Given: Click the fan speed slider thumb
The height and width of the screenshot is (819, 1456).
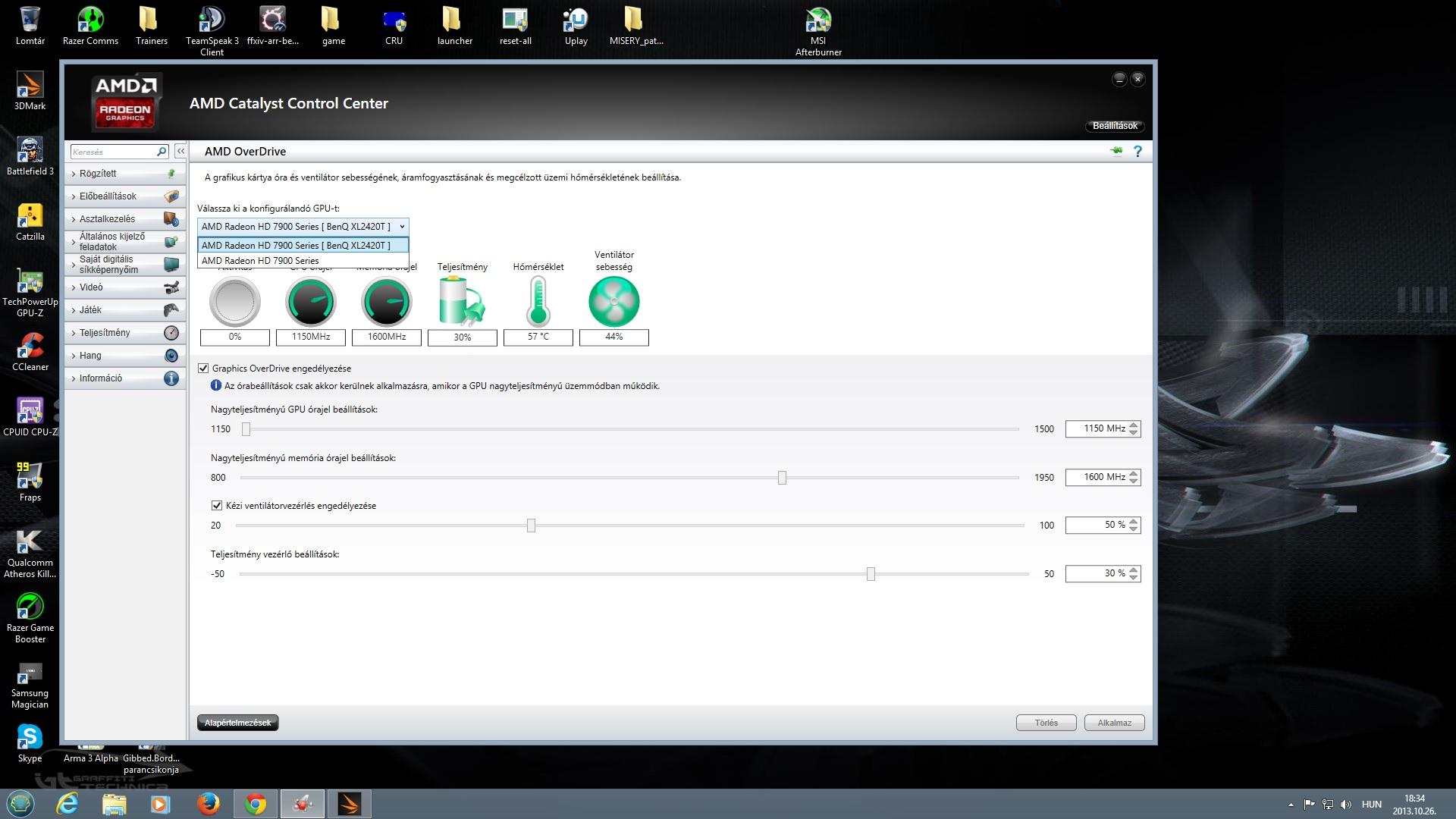Looking at the screenshot, I should point(531,526).
